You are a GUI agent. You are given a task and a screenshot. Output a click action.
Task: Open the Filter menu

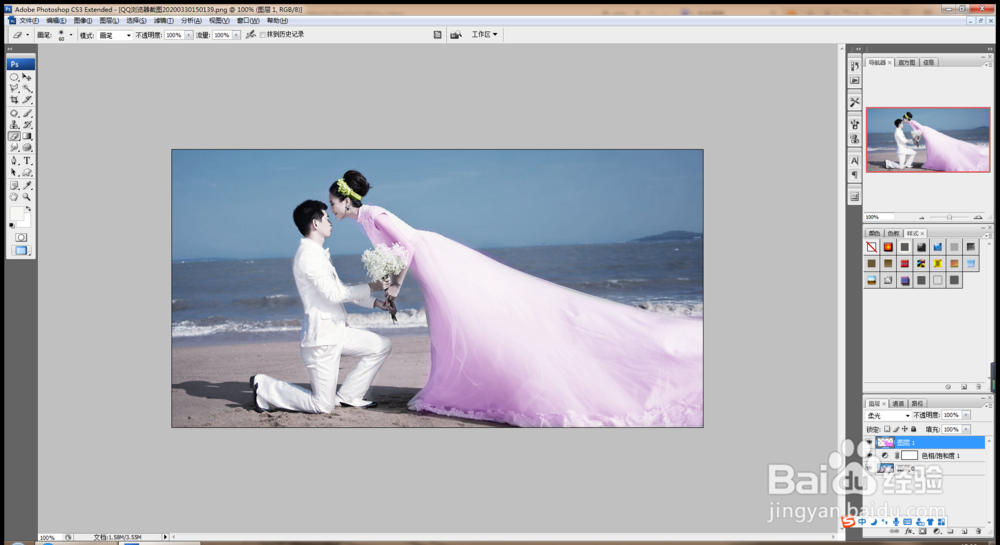tap(163, 20)
